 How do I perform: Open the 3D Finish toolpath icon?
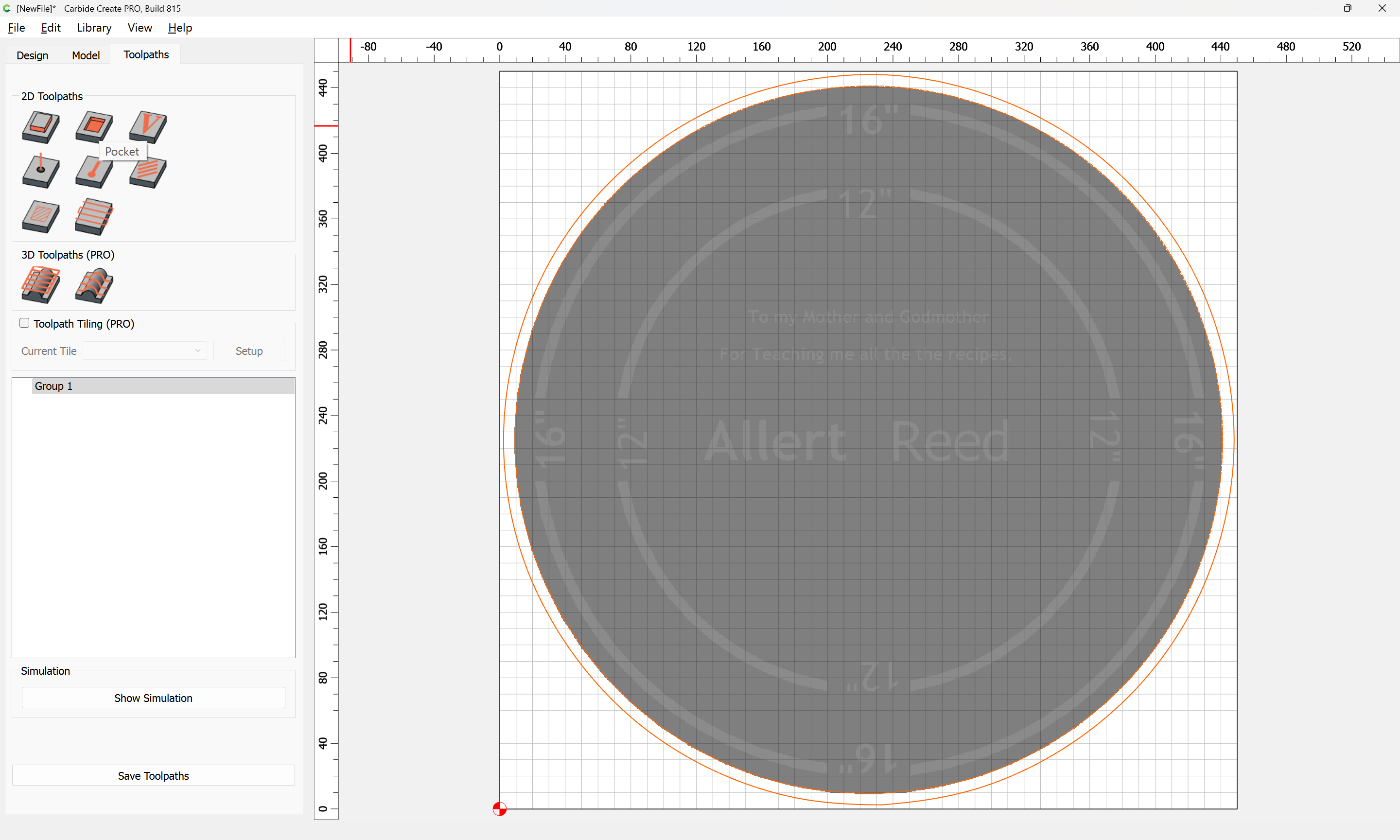[94, 285]
